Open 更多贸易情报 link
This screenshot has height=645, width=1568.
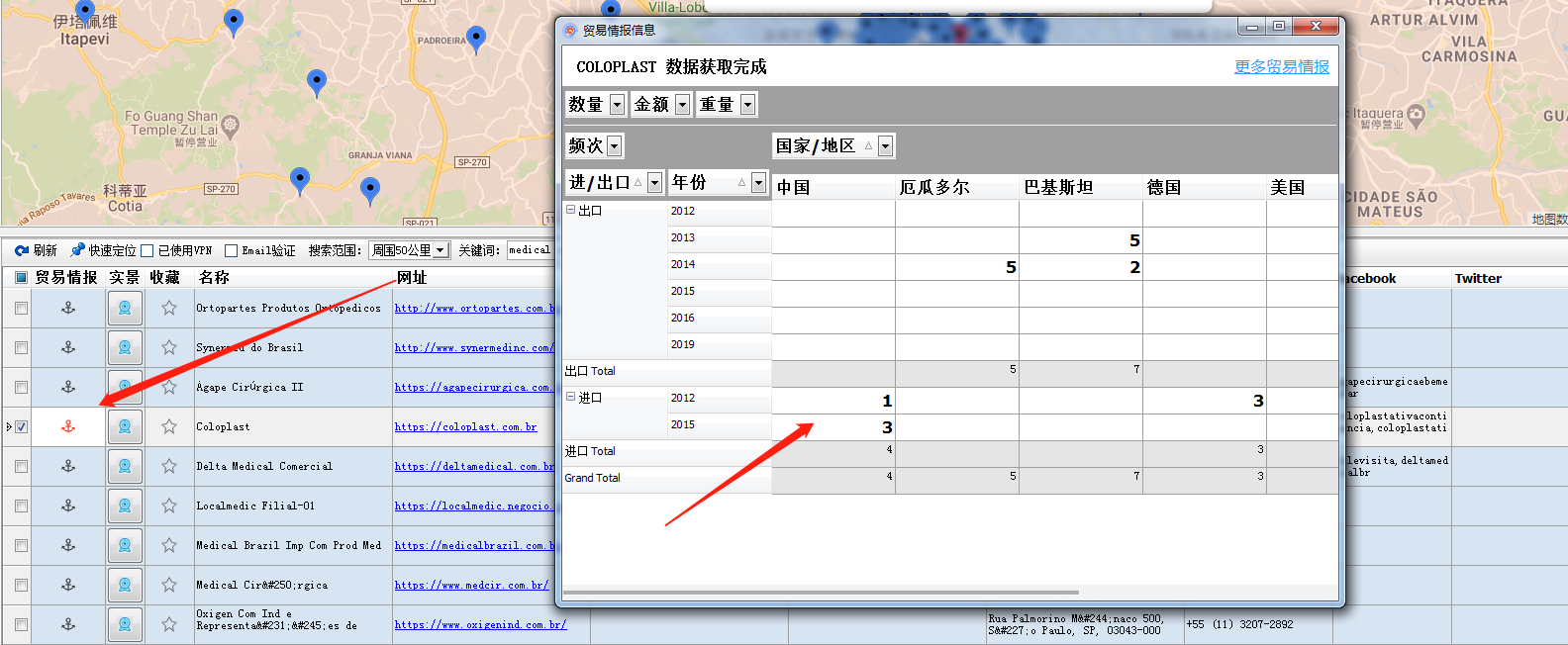pos(1282,66)
